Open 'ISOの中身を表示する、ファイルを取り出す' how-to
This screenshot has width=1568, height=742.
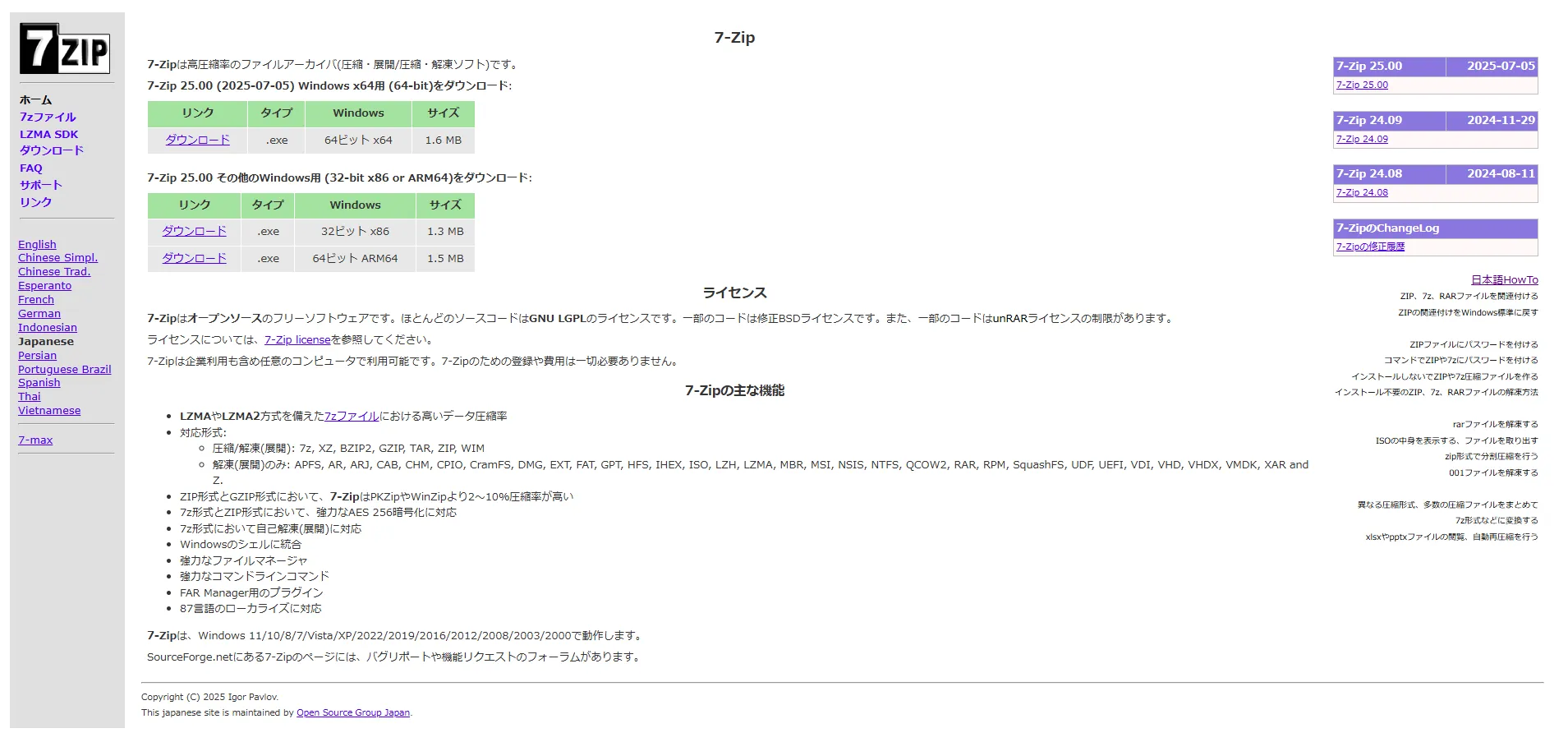click(1457, 440)
